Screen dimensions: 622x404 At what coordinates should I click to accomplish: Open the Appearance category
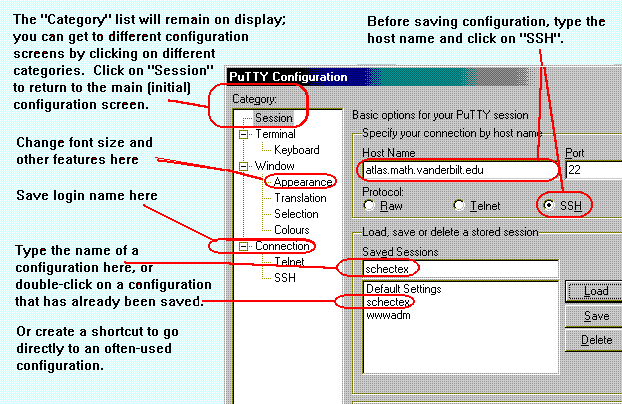pyautogui.click(x=303, y=182)
